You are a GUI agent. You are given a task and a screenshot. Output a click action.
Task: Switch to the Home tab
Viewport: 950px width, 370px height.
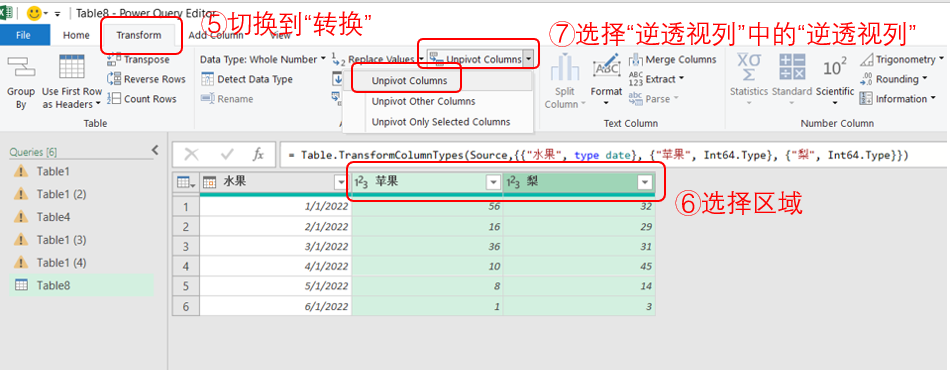point(76,35)
